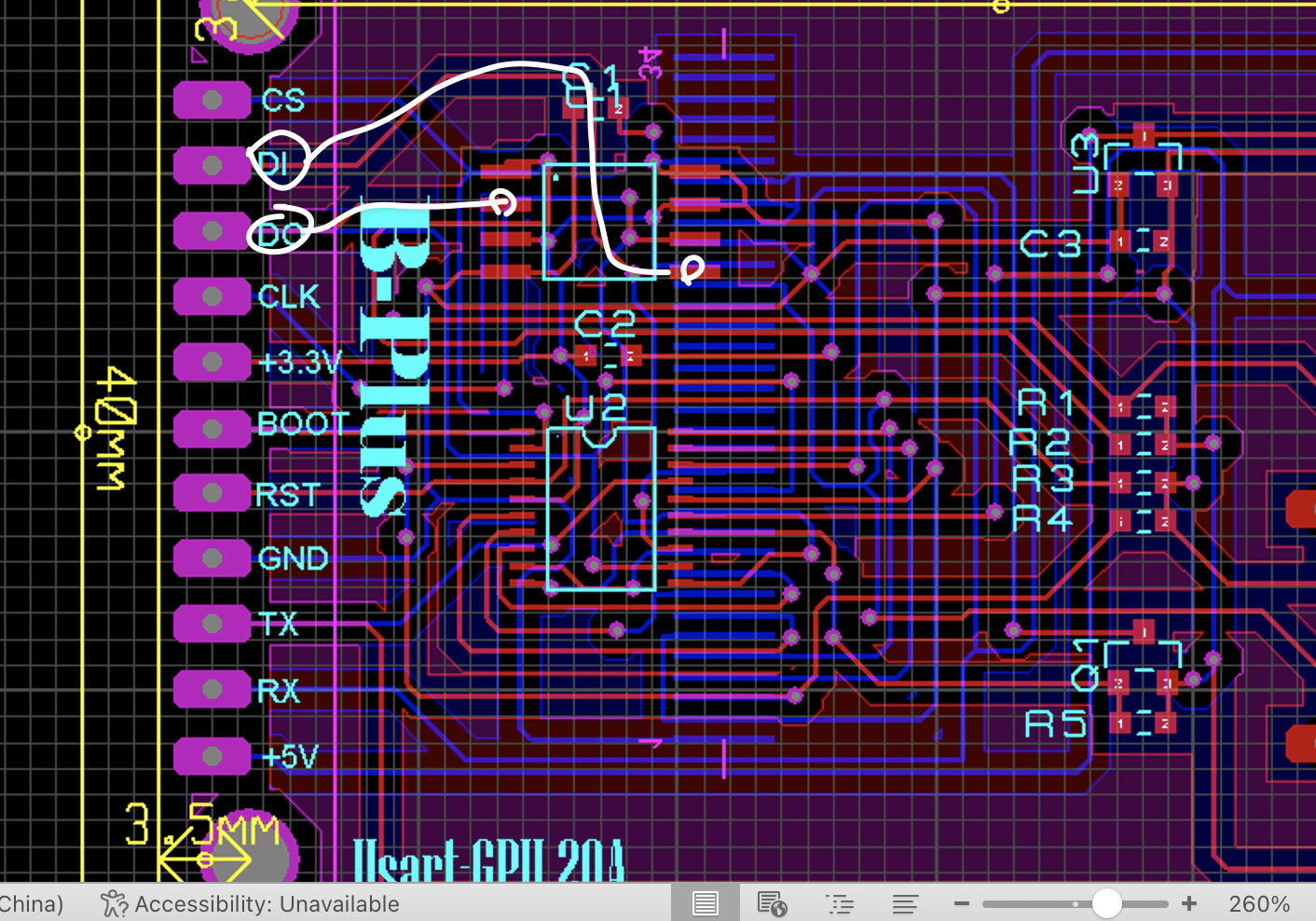Click the CLK pin label text

coord(289,296)
